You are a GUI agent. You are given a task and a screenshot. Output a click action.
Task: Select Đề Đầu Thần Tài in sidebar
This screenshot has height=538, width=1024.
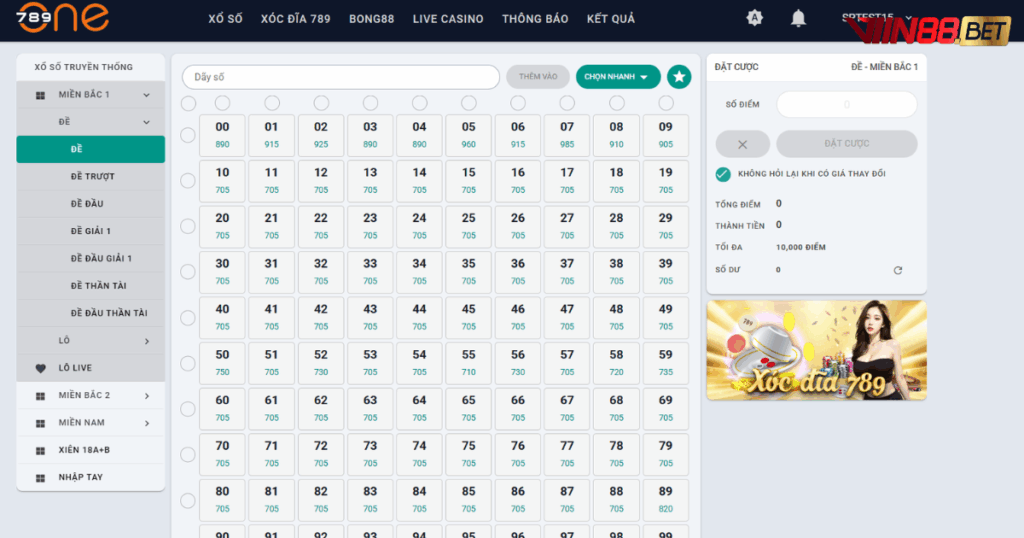click(x=91, y=313)
